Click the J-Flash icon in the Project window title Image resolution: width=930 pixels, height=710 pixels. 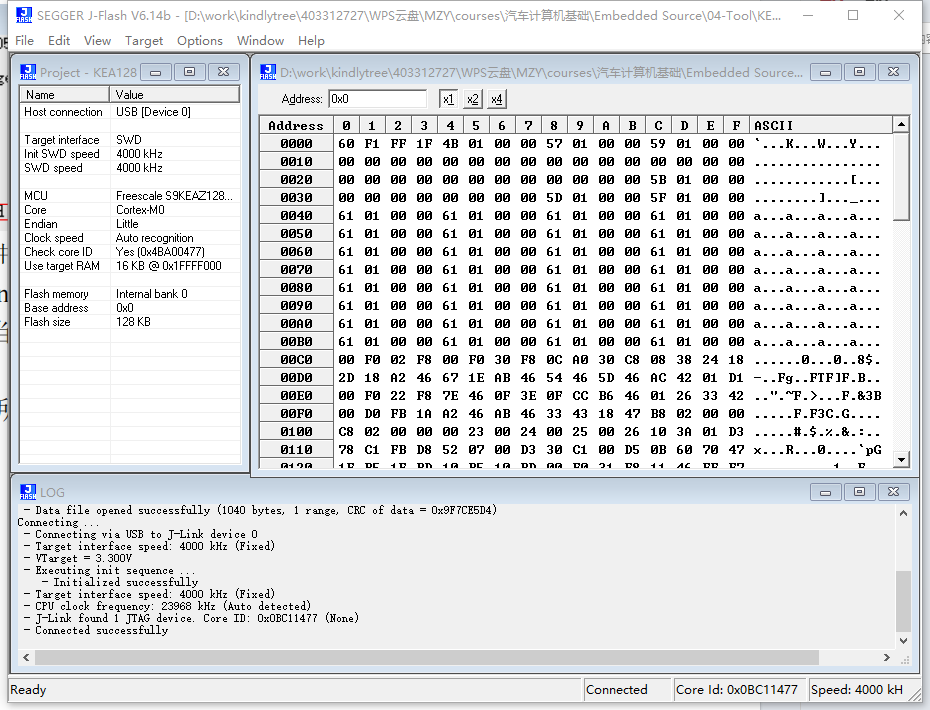[x=28, y=72]
